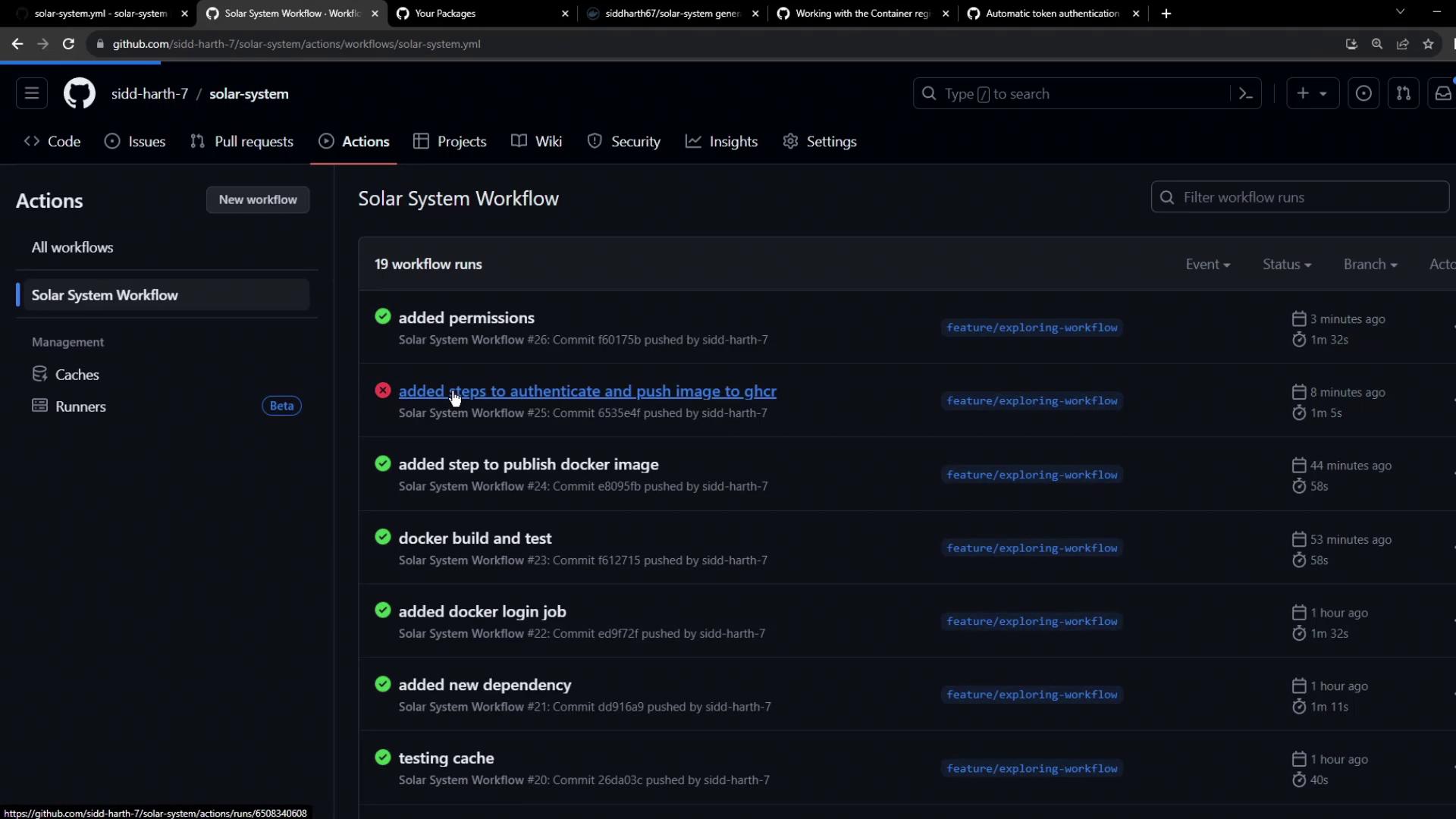Bookmark this page with the star icon

point(1428,44)
